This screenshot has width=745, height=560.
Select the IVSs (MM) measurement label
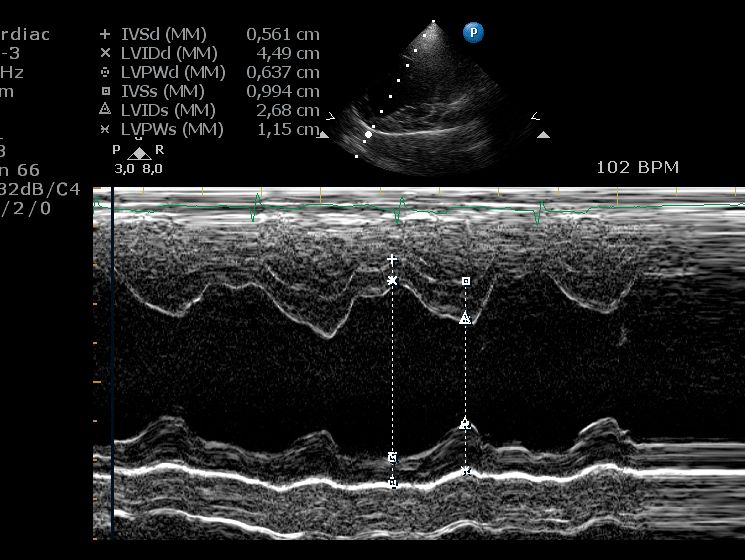tap(162, 91)
